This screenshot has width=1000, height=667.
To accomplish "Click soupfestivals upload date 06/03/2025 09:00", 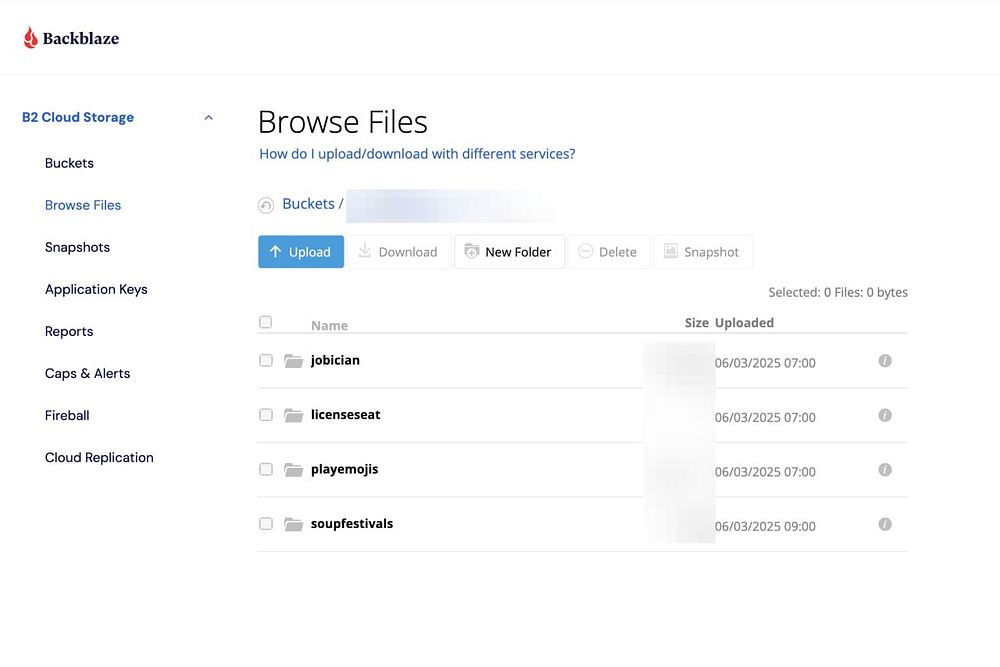I will tap(765, 527).
